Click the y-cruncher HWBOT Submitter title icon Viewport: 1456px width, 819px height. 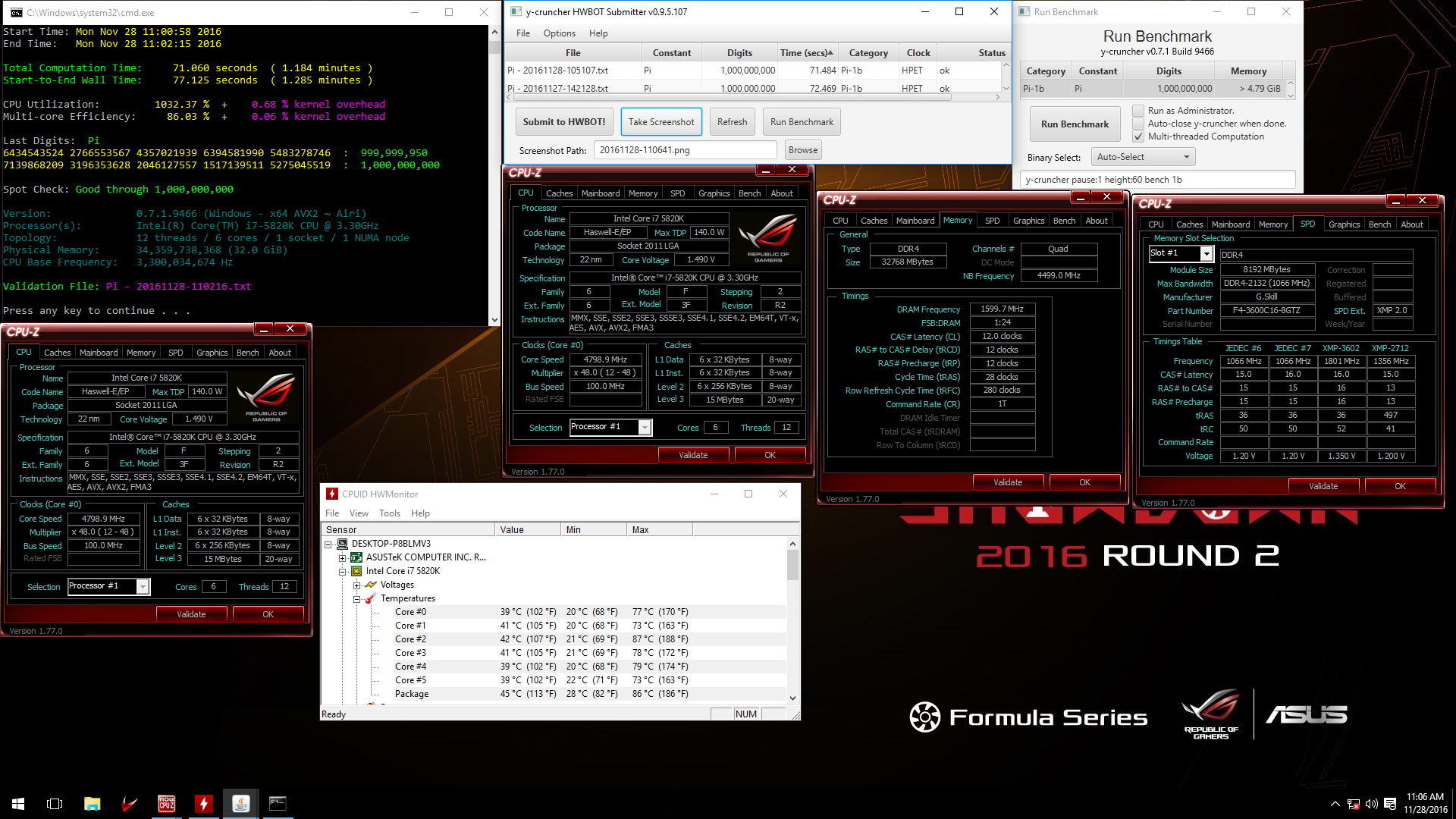click(x=516, y=11)
